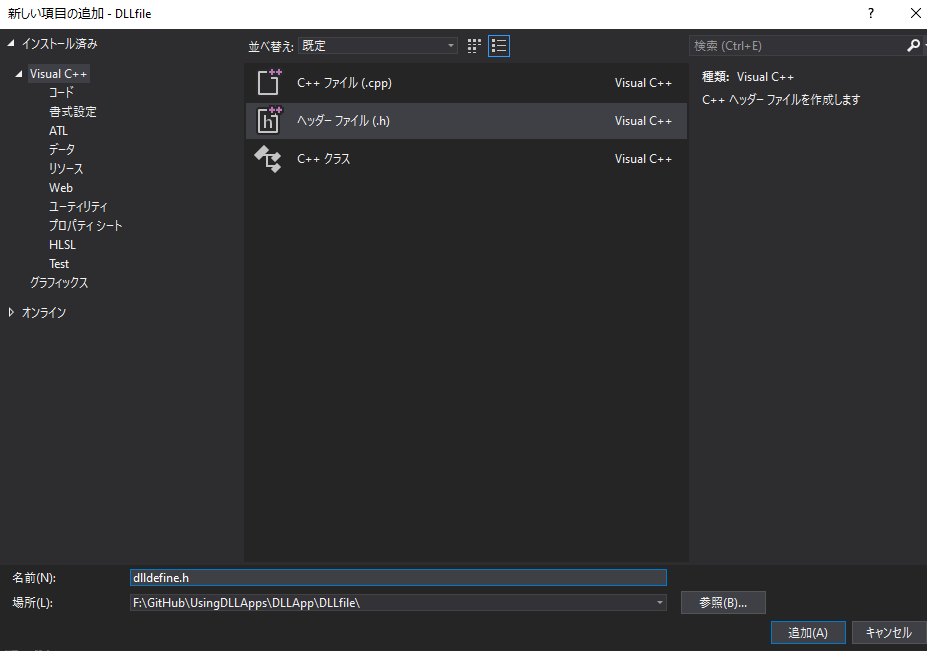927x651 pixels.
Task: Select the Test category
Action: coord(59,264)
